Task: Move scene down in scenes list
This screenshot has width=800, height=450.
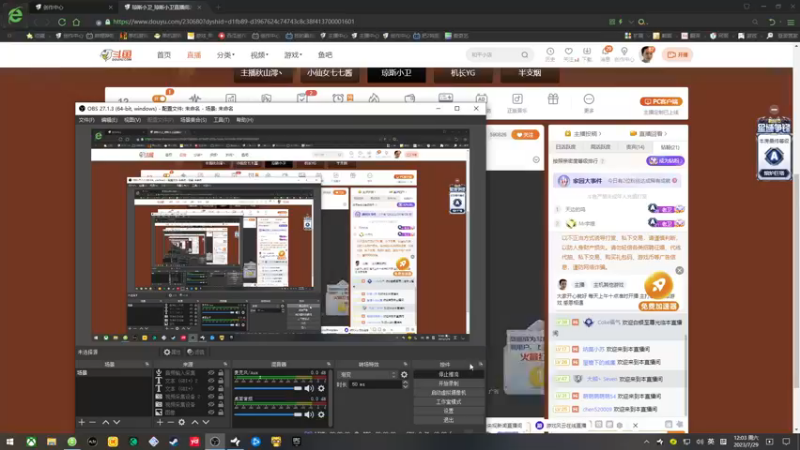Action: [117, 422]
